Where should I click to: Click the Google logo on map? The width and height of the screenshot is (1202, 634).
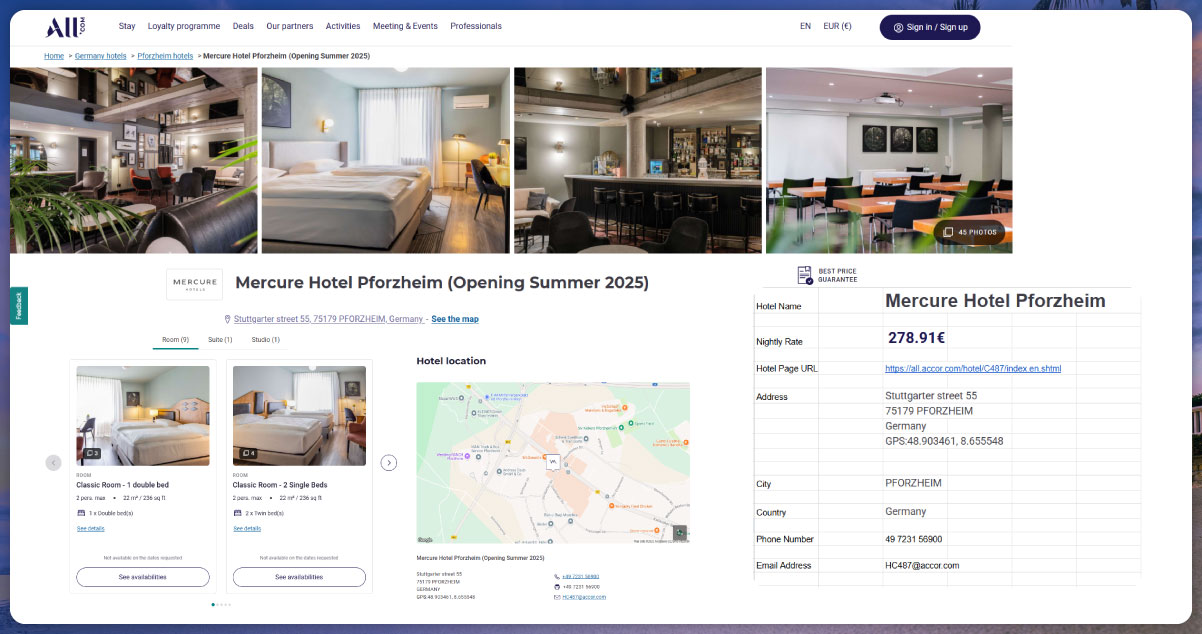pyautogui.click(x=424, y=539)
